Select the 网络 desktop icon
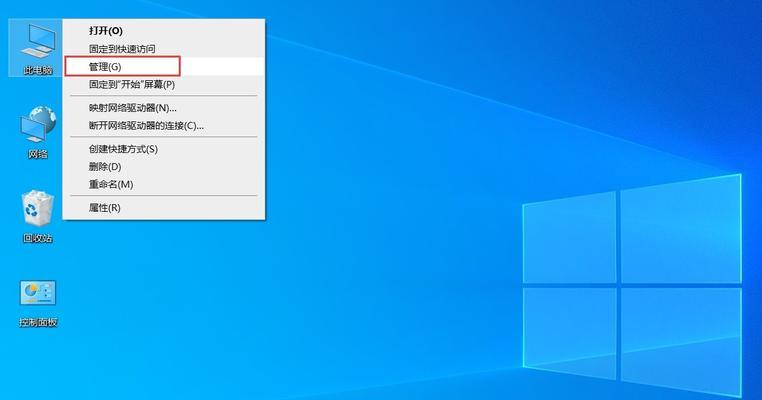Image resolution: width=762 pixels, height=400 pixels. (x=37, y=133)
